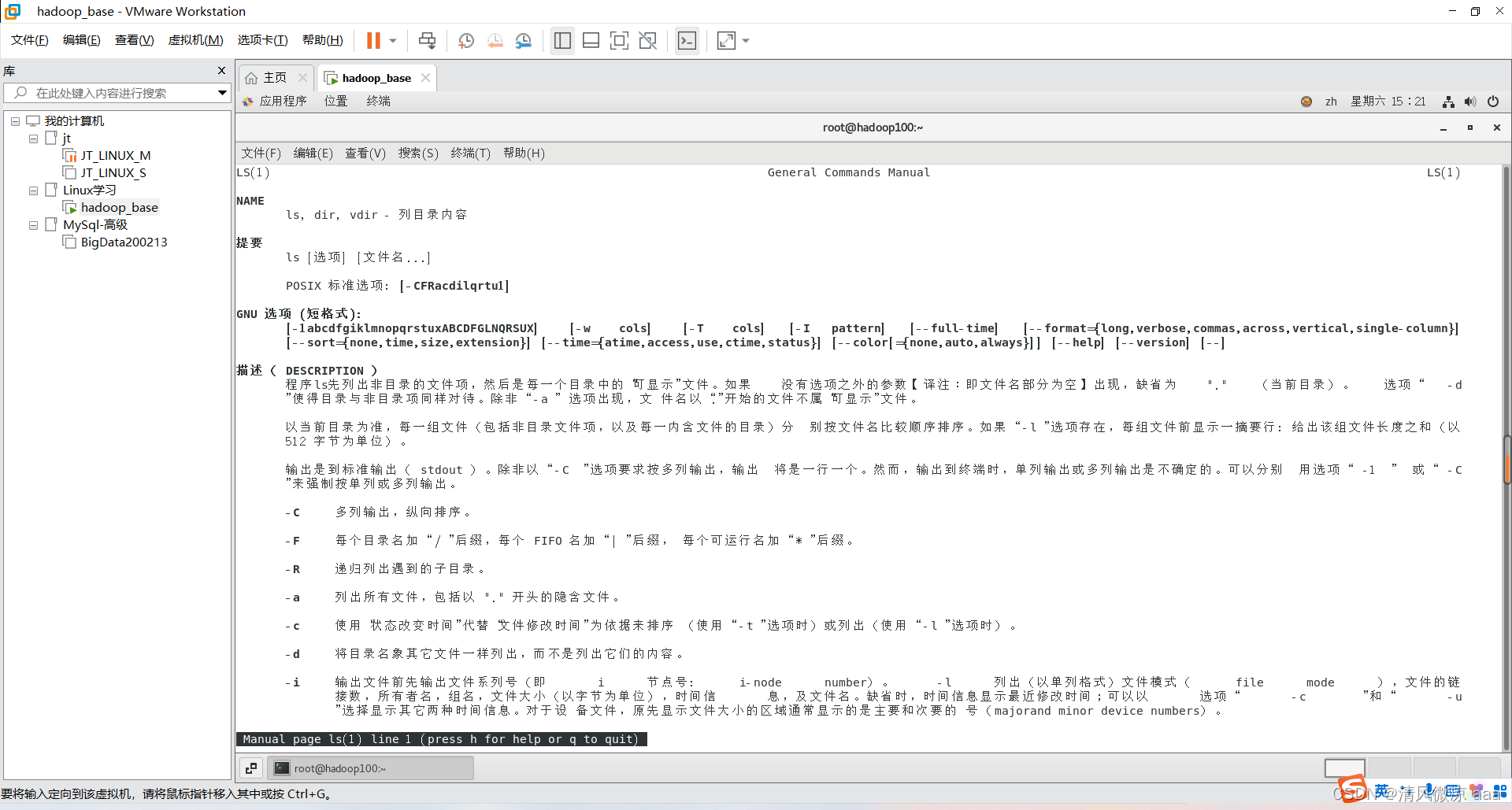Click the guest network status icon
1512x810 pixels.
[x=1448, y=102]
